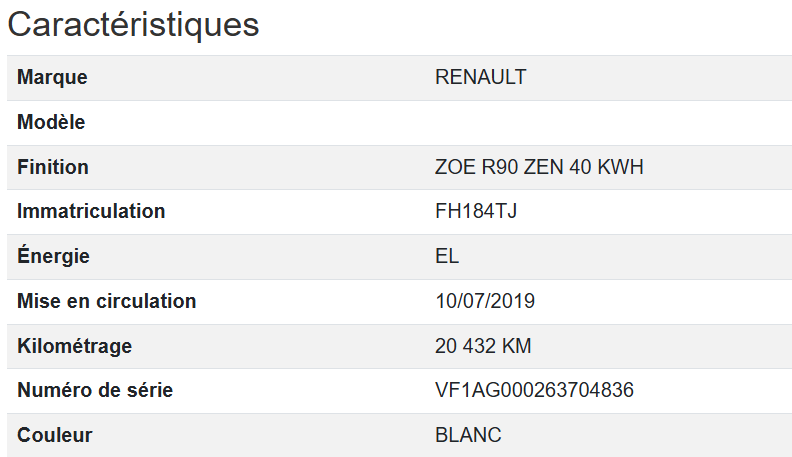Click the Énergie row label
792x457 pixels.
53,257
